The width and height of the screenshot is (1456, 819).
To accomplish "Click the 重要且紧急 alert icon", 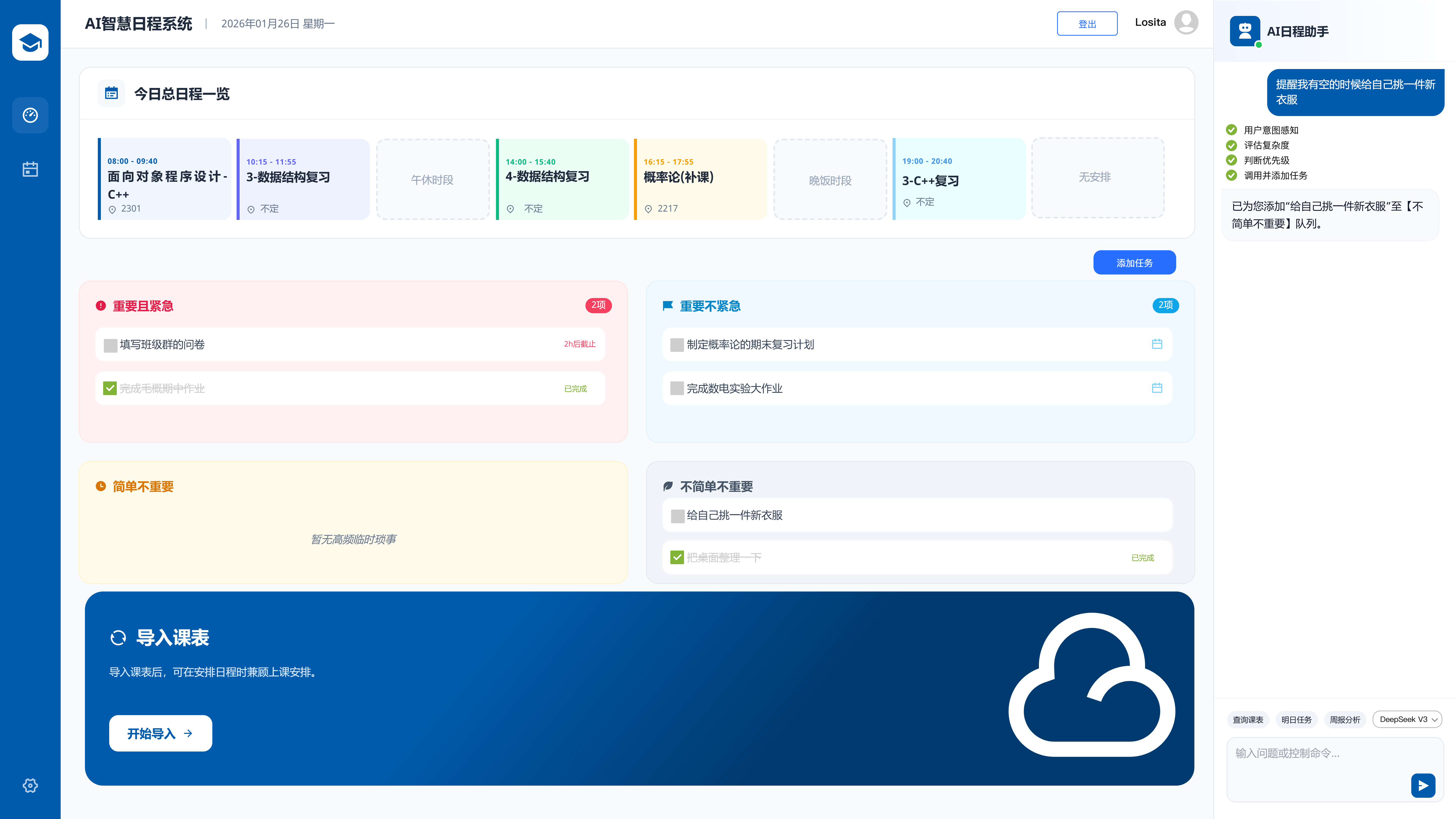I will 101,306.
